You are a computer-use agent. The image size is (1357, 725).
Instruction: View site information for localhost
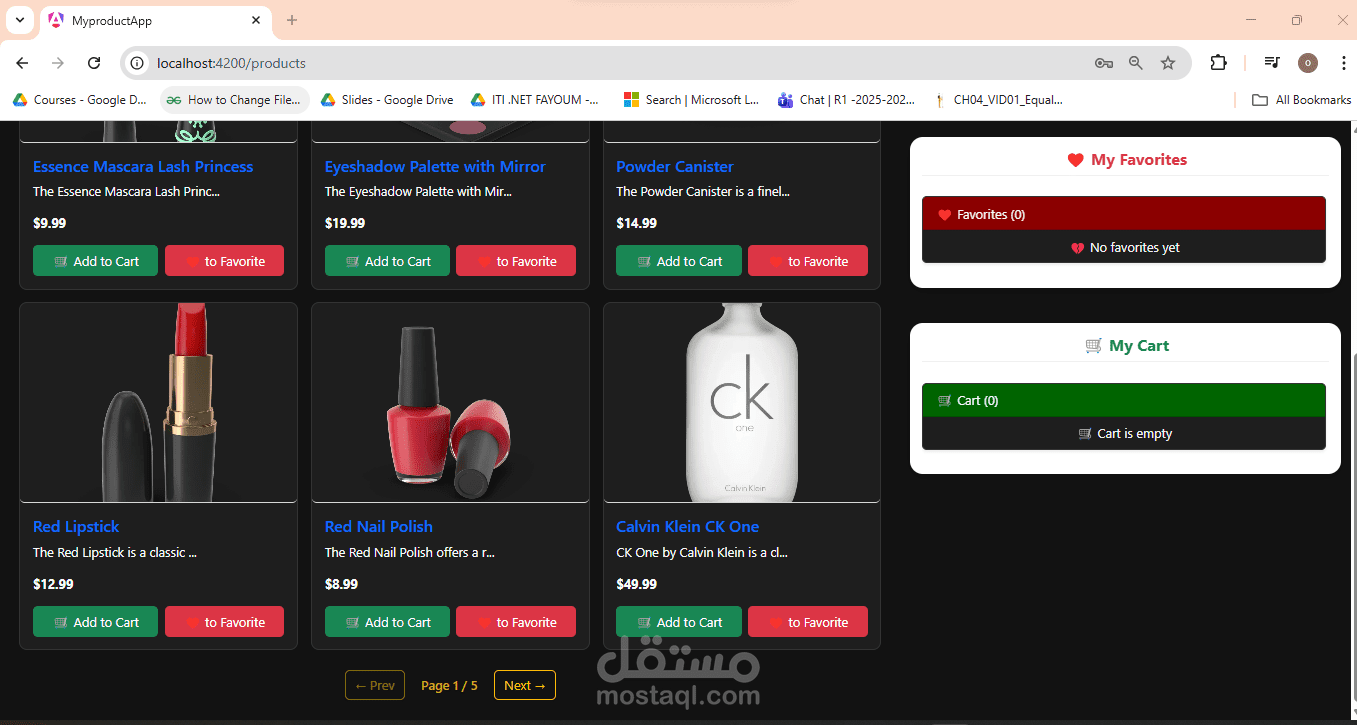(138, 63)
